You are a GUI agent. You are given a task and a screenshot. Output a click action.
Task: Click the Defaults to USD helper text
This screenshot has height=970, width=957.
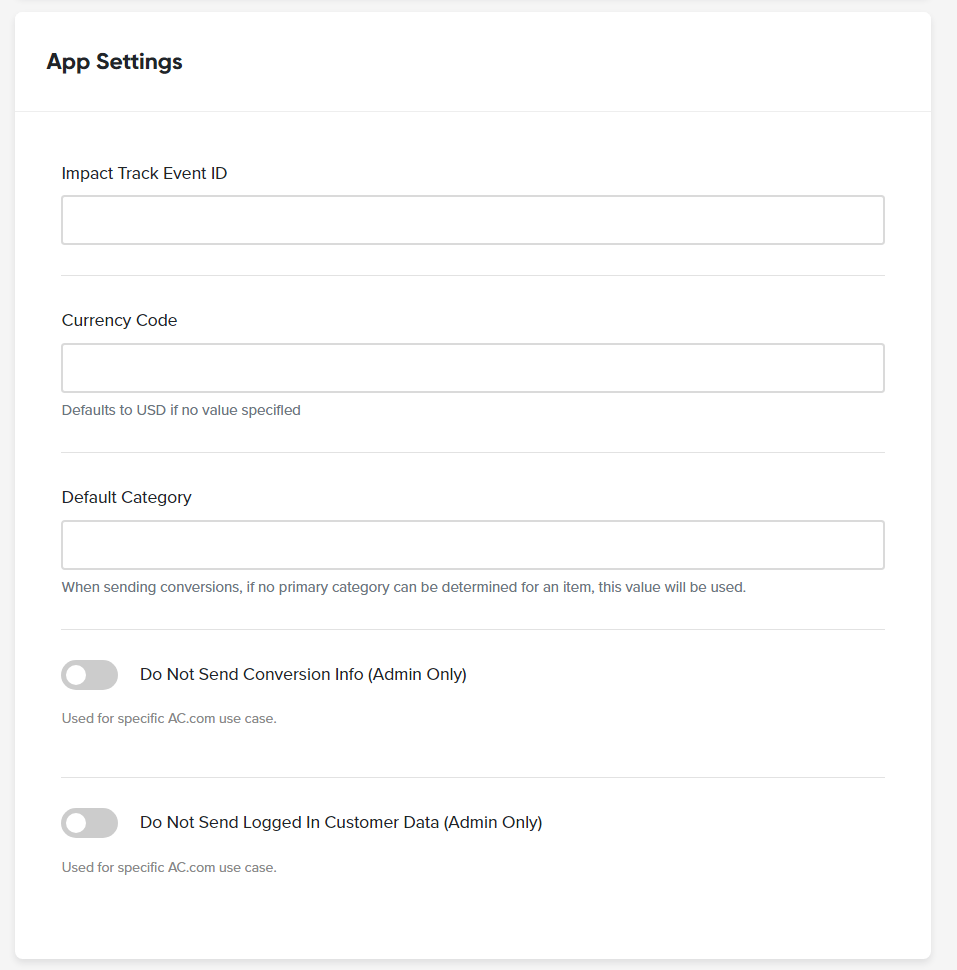coord(181,410)
